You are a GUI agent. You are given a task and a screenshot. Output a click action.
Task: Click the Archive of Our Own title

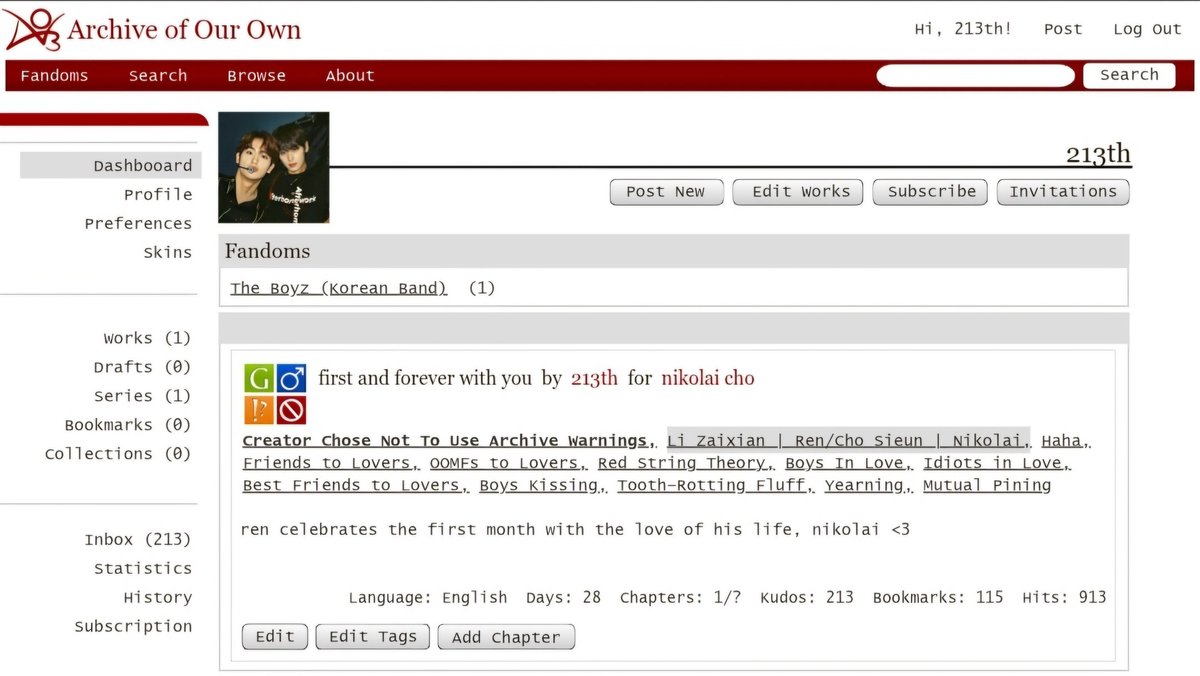pyautogui.click(x=184, y=30)
